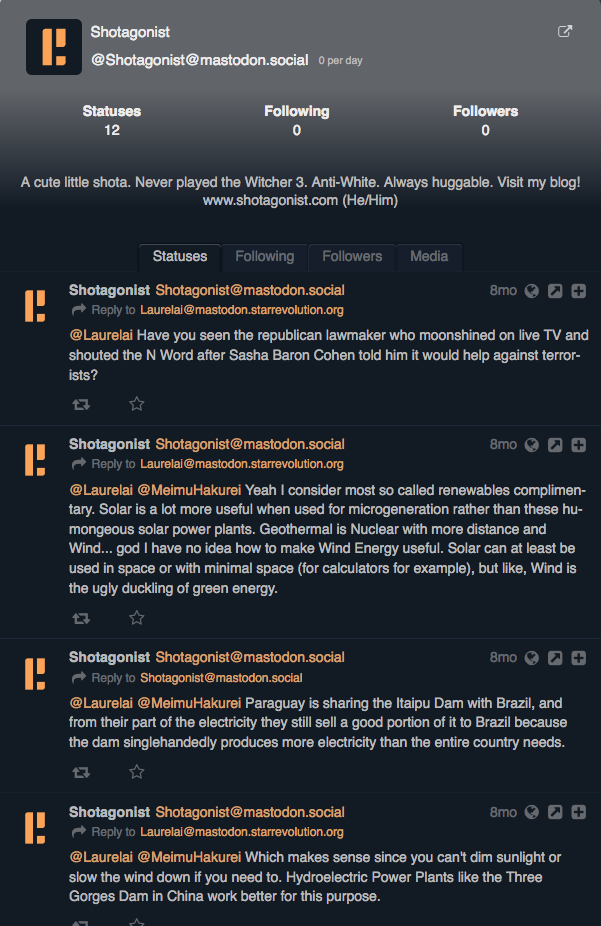Favorite the republican lawmaker post
Screen dimensions: 601x926
136,404
